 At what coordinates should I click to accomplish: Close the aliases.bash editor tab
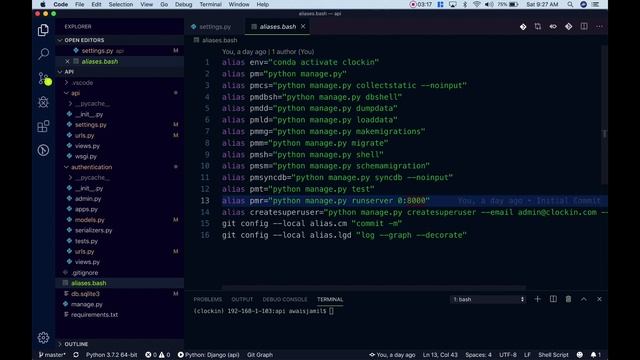click(x=303, y=27)
